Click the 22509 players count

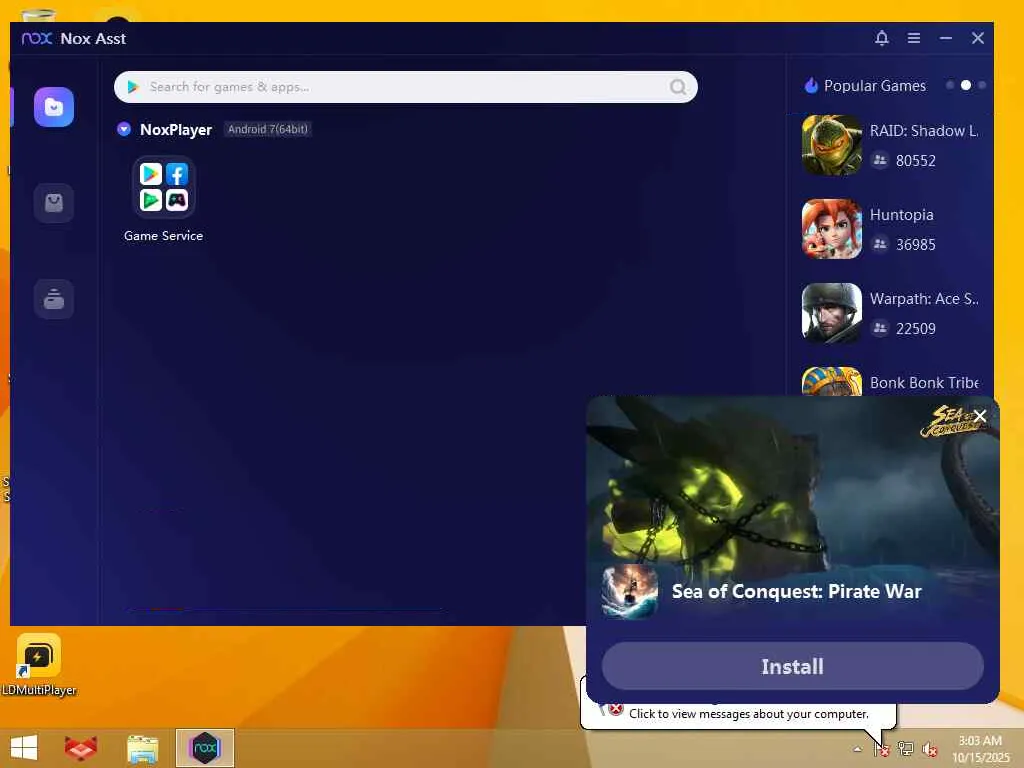pyautogui.click(x=916, y=328)
